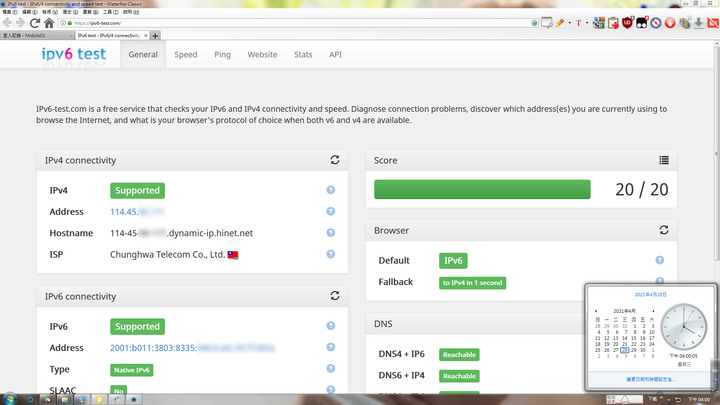Switch to the Mobile01 browser tab

(36, 35)
